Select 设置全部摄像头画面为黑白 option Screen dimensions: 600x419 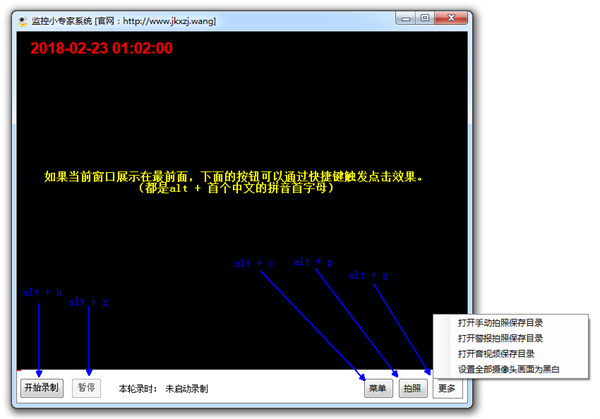coord(510,369)
